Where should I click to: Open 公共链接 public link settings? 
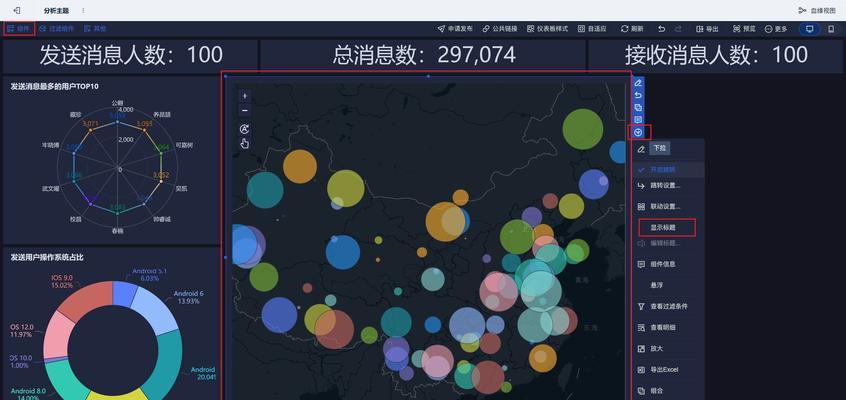(x=500, y=29)
